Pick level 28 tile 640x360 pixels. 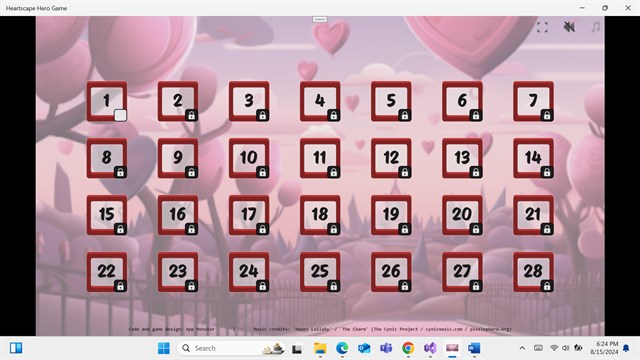533,272
